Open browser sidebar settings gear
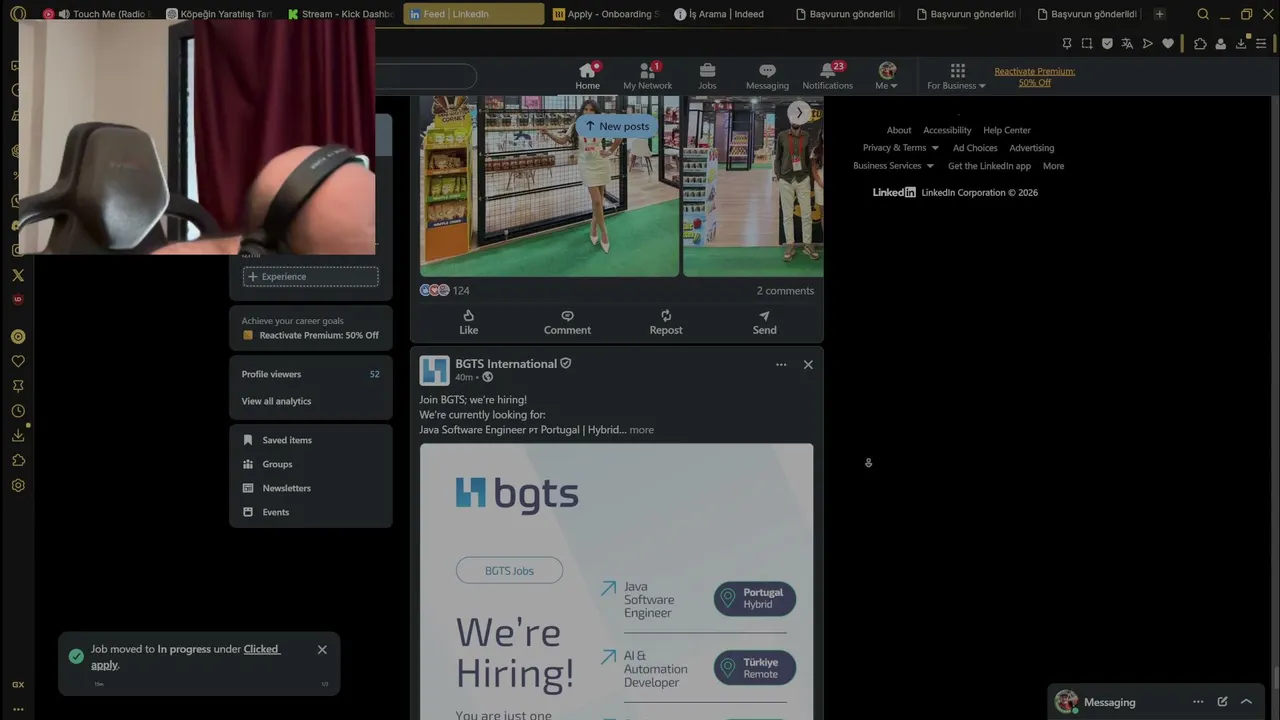 pos(18,485)
